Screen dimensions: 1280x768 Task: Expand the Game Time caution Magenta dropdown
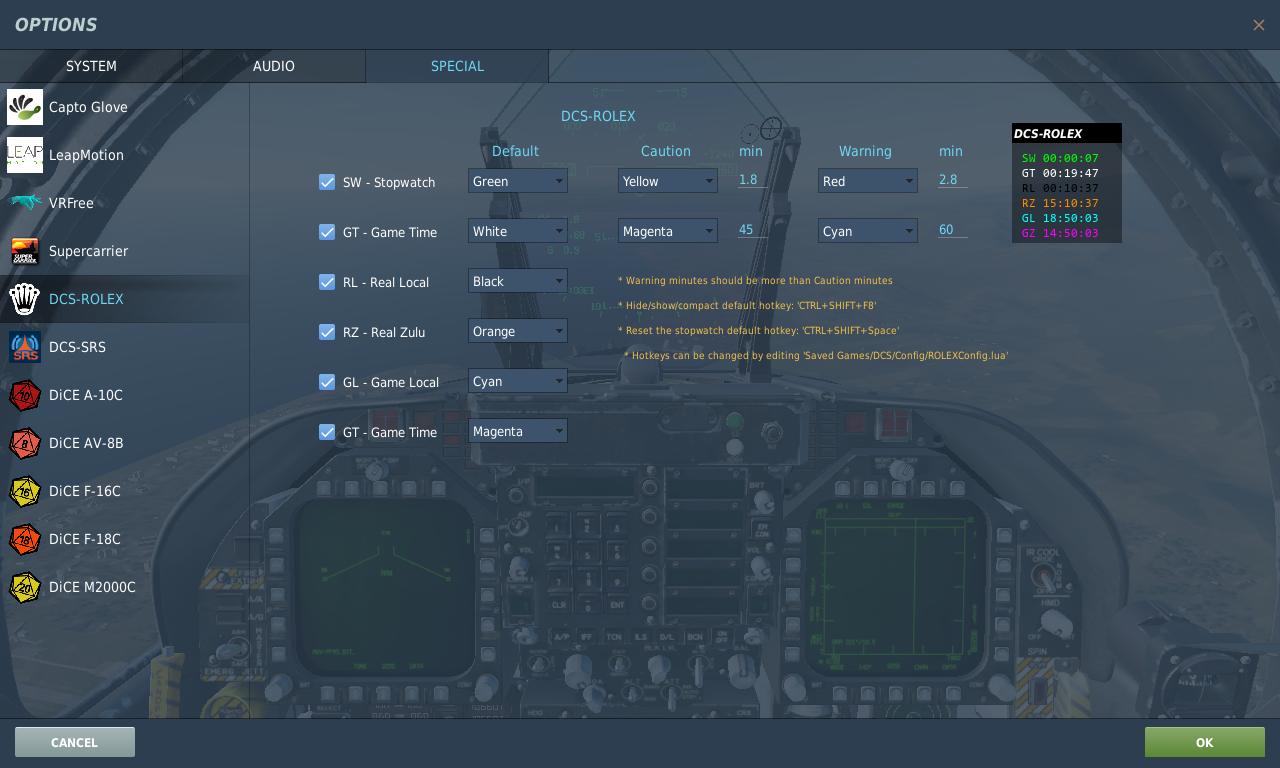pyautogui.click(x=667, y=231)
